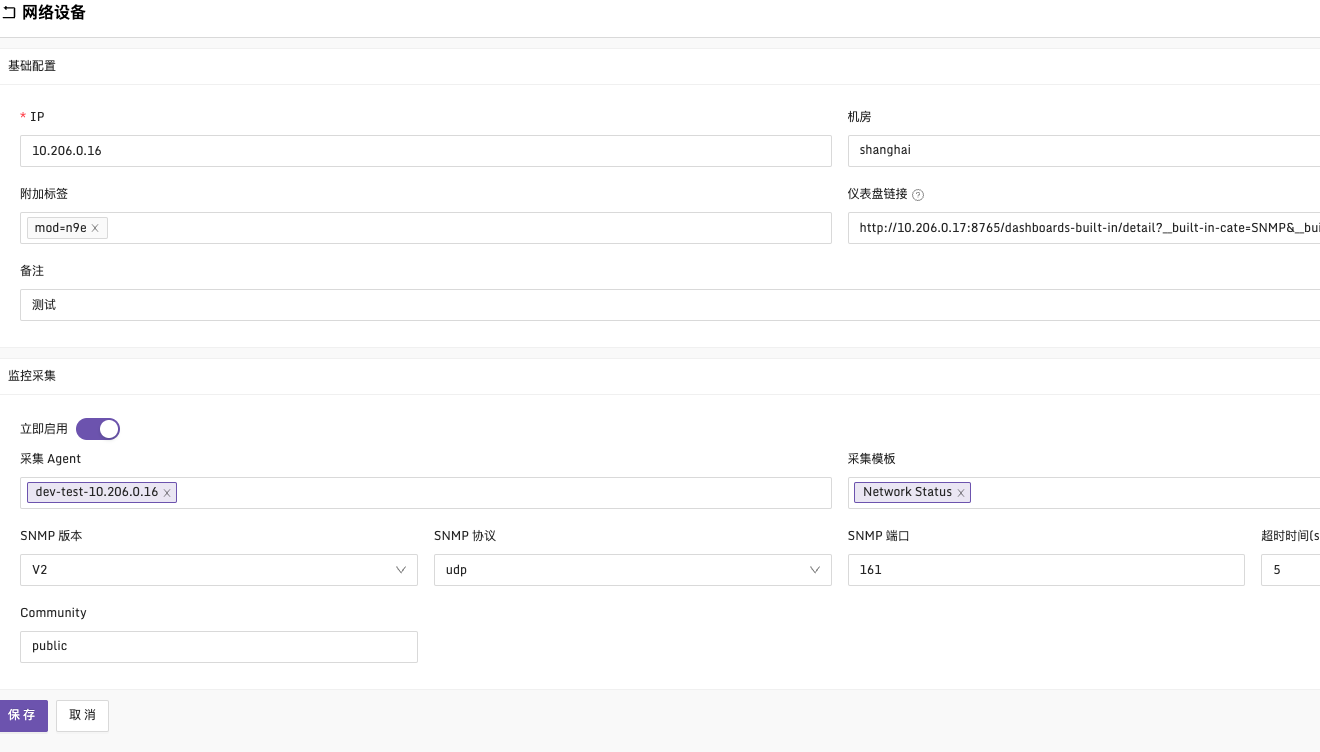The image size is (1320, 752).
Task: Click the 保存 button
Action: click(x=23, y=715)
